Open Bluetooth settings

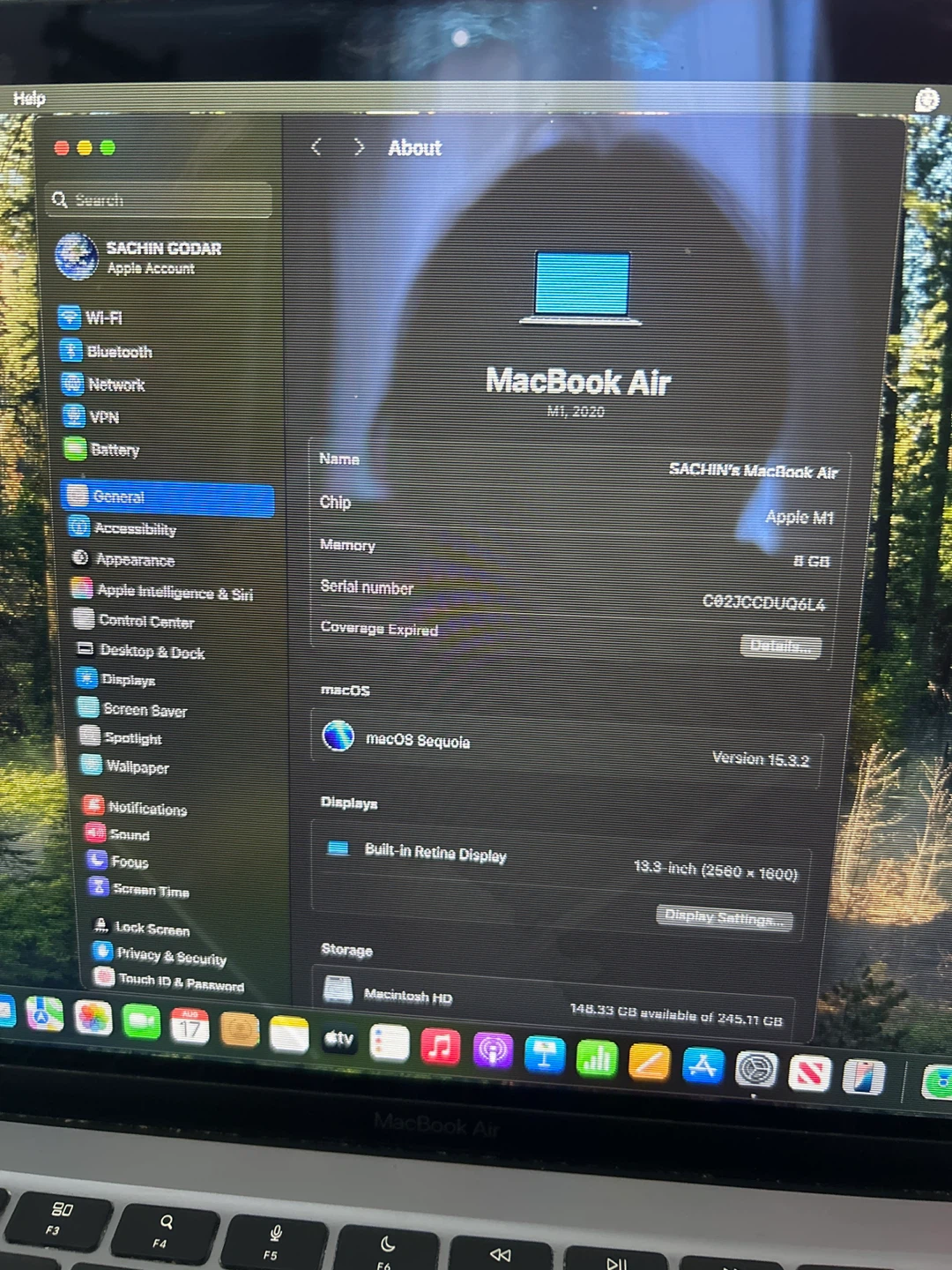click(107, 351)
